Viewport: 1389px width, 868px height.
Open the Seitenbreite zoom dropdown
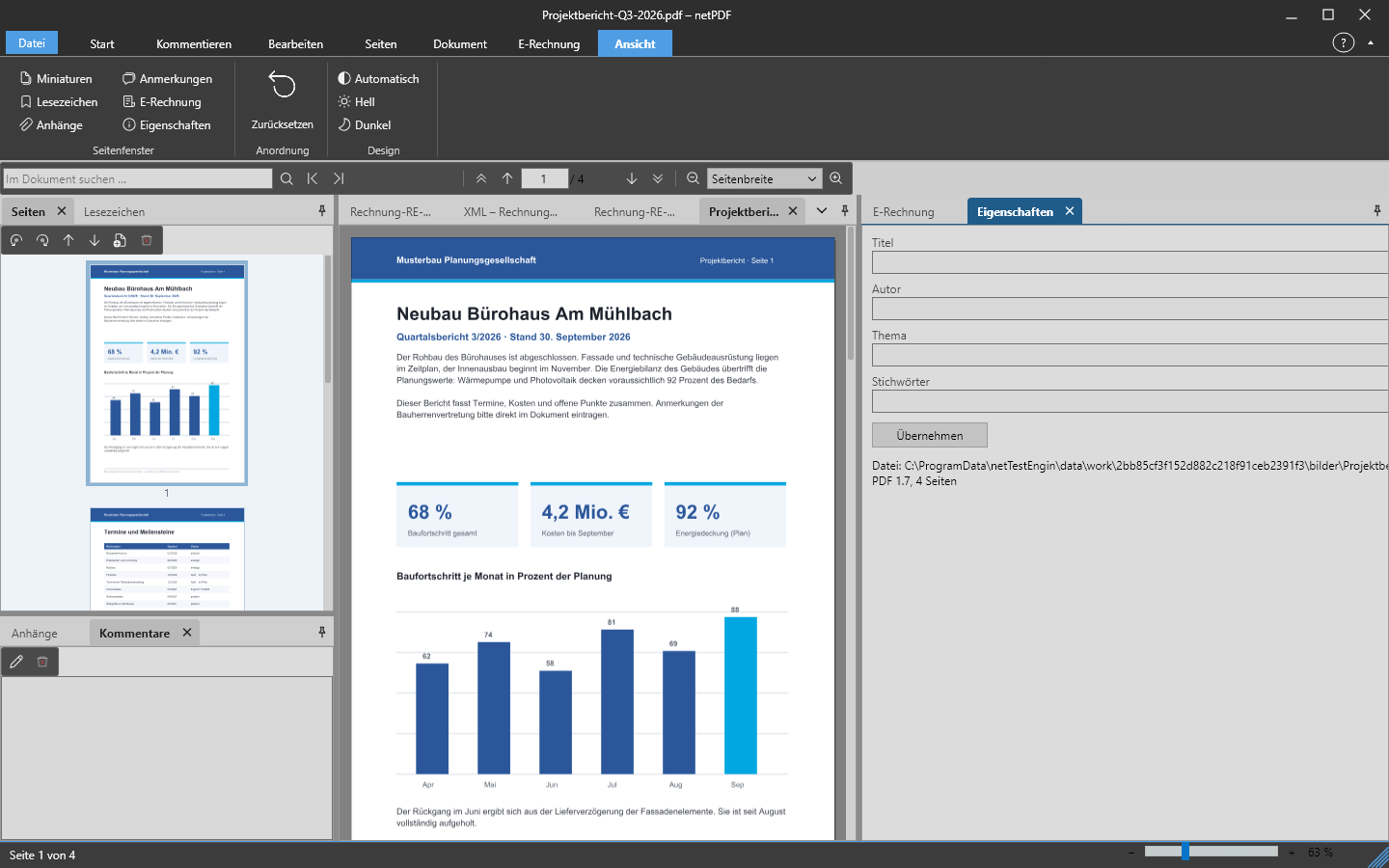tap(764, 178)
